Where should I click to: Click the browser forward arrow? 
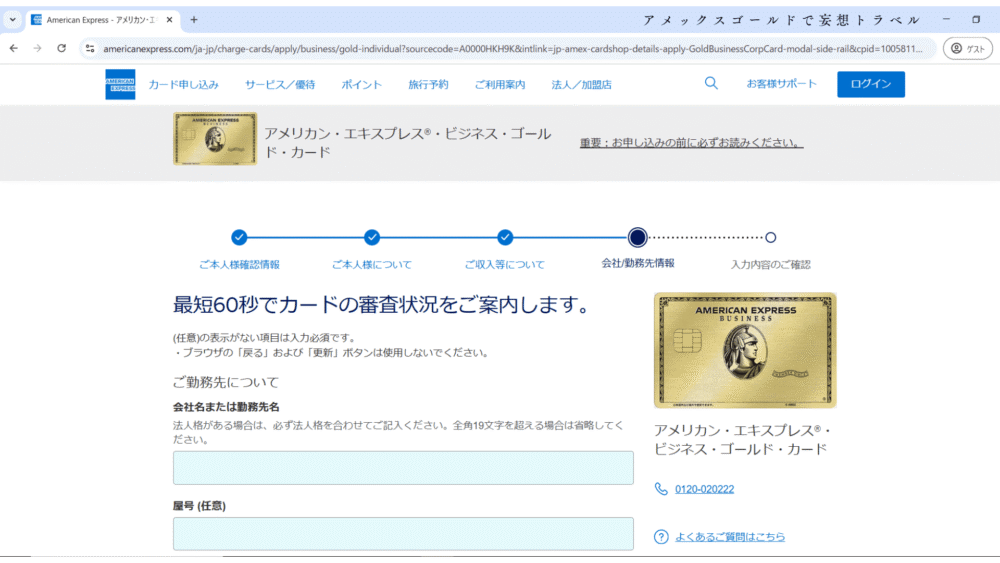point(38,48)
